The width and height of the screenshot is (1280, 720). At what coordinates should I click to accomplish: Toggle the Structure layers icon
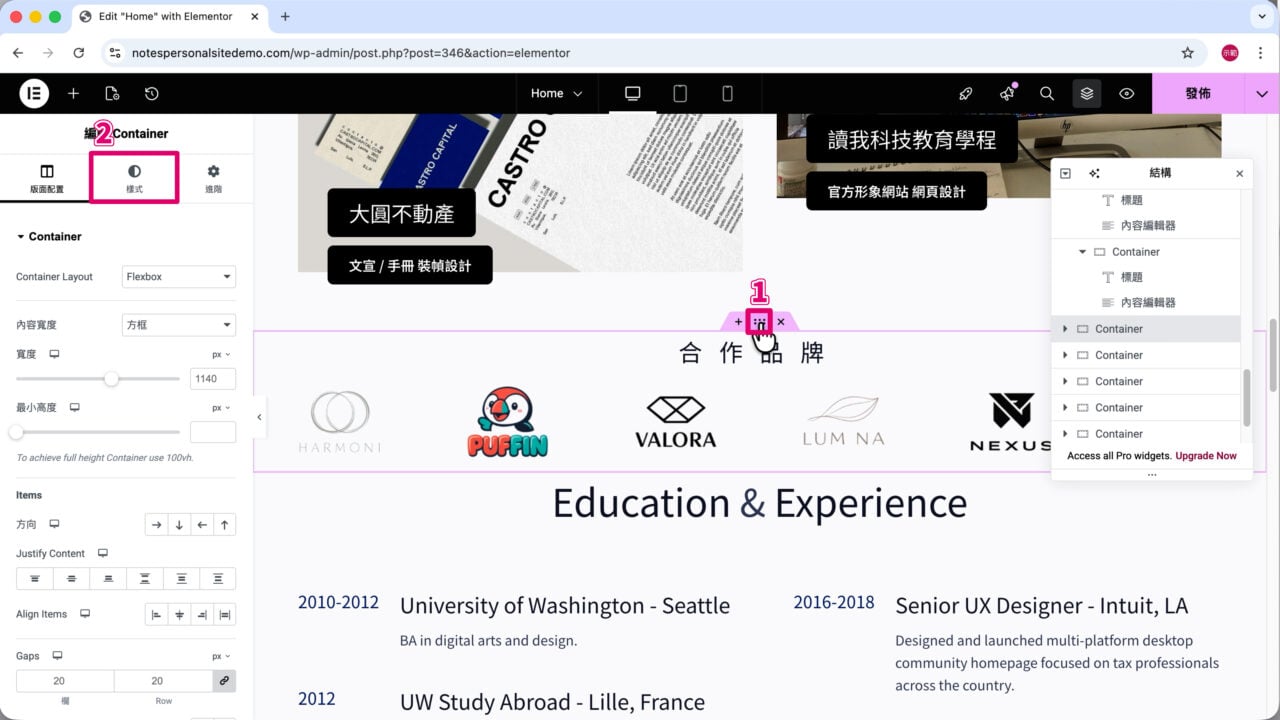tap(1087, 93)
